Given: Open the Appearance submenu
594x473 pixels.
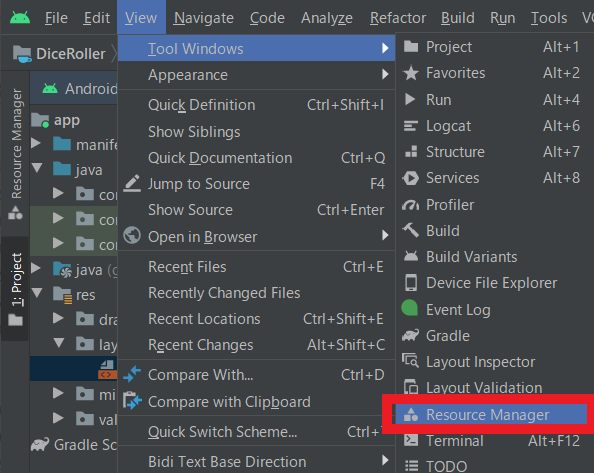Looking at the screenshot, I should [x=256, y=75].
